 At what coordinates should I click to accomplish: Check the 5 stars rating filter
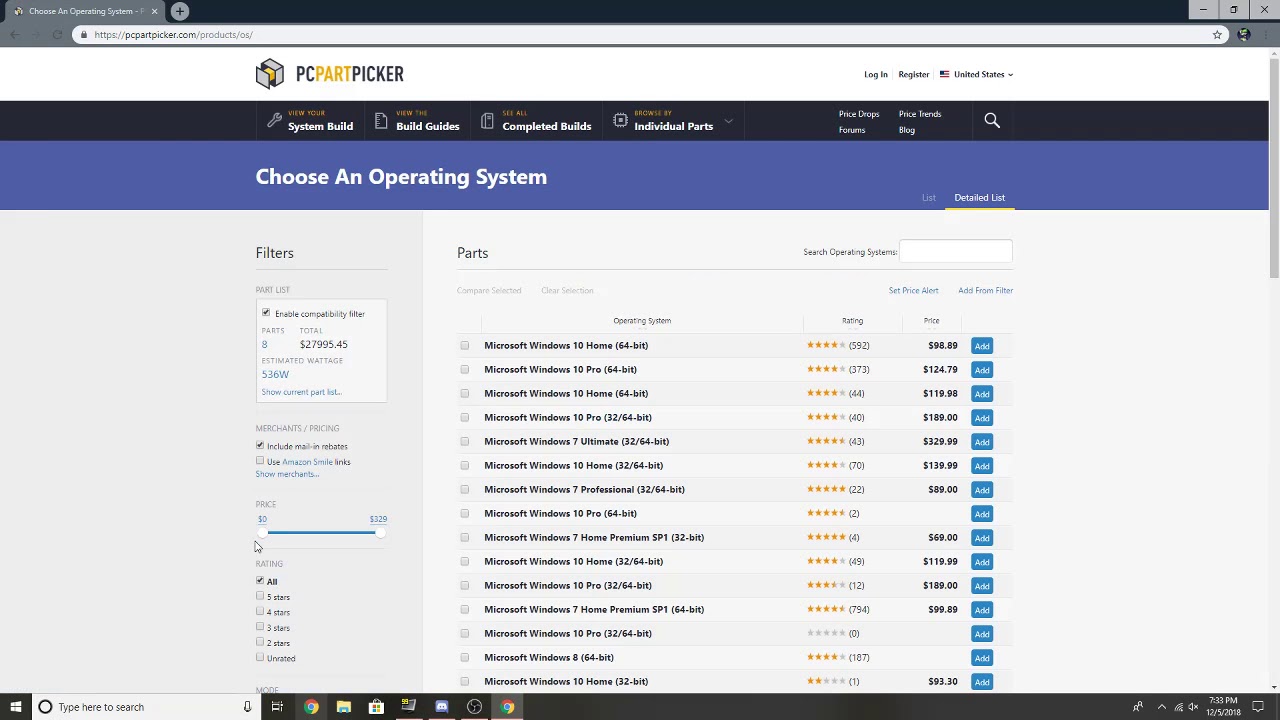pyautogui.click(x=260, y=596)
